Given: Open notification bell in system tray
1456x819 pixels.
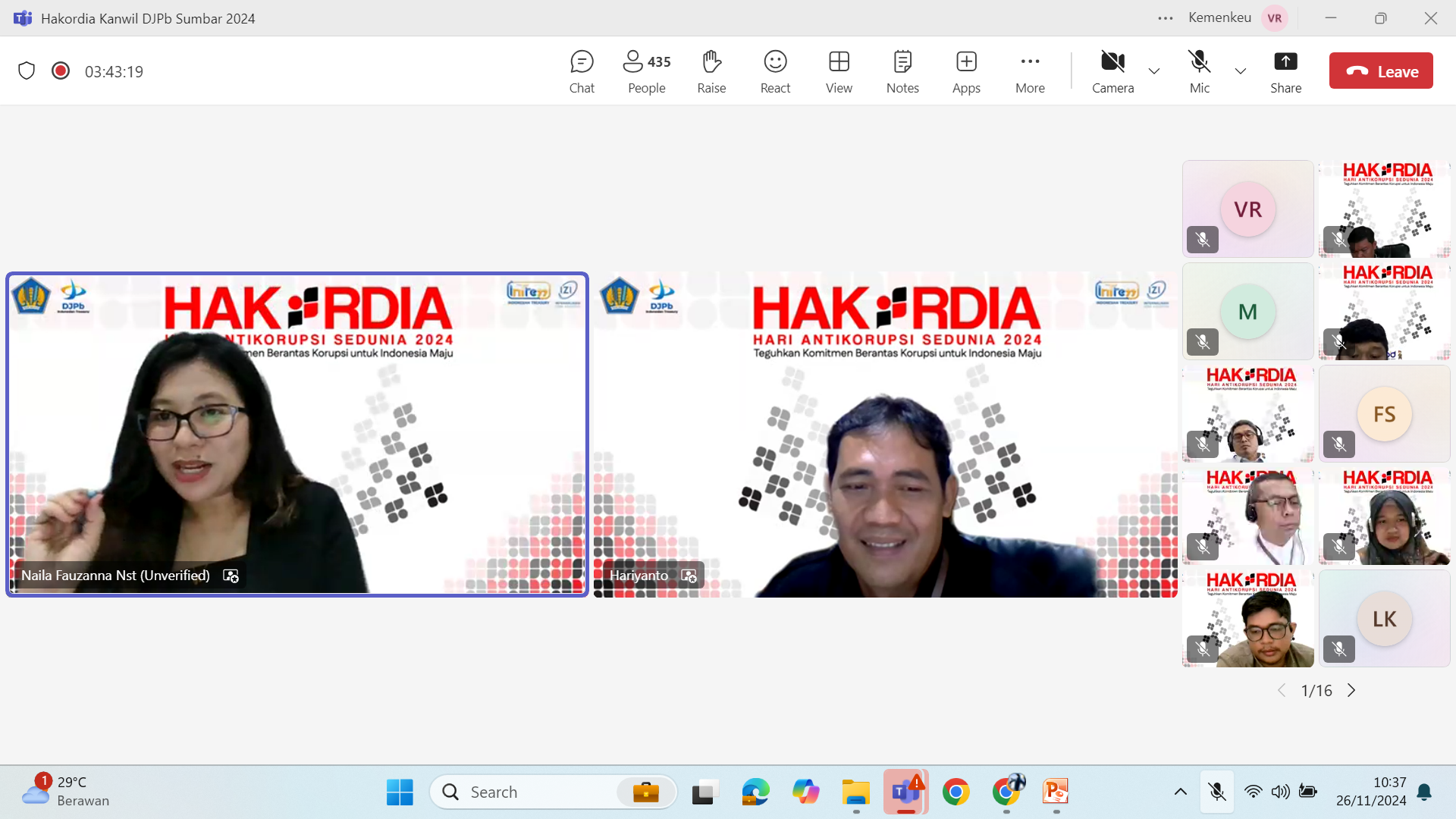Looking at the screenshot, I should click(x=1424, y=792).
